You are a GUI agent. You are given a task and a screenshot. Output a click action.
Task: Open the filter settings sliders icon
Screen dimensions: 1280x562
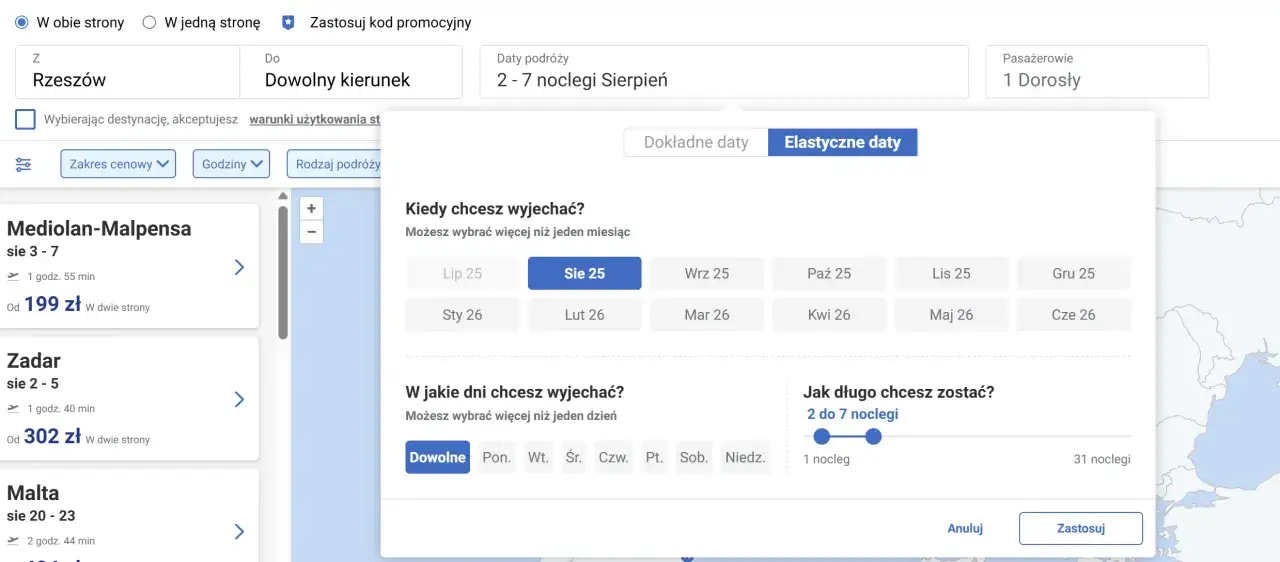point(23,164)
